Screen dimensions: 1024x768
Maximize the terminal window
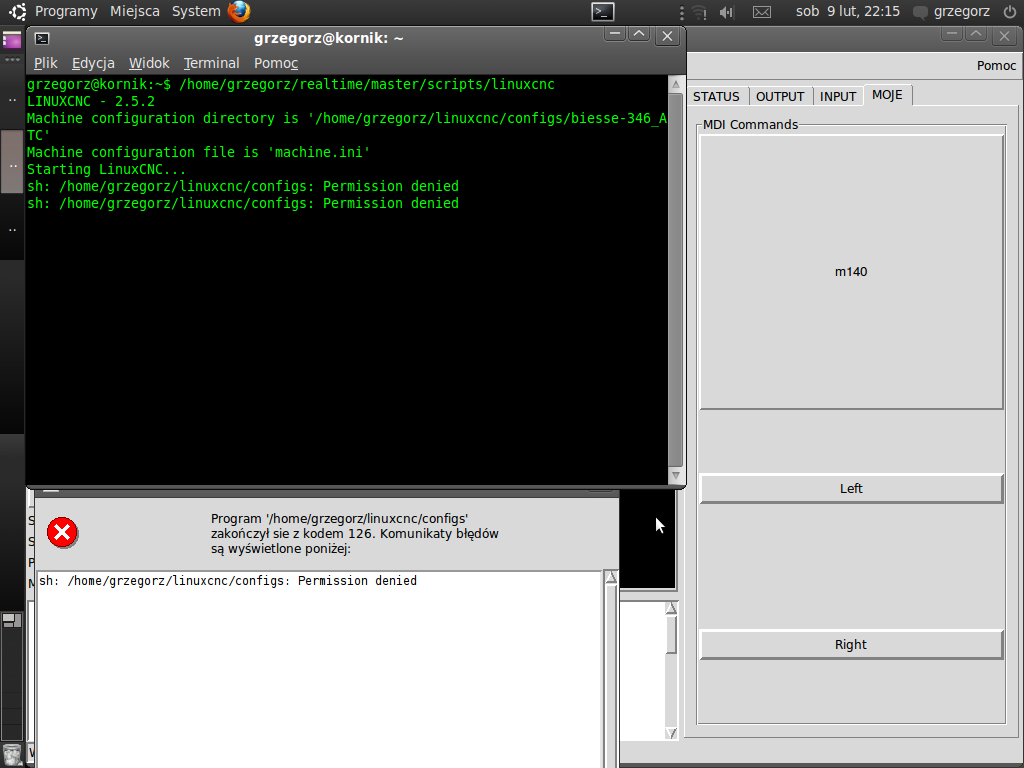tap(639, 35)
